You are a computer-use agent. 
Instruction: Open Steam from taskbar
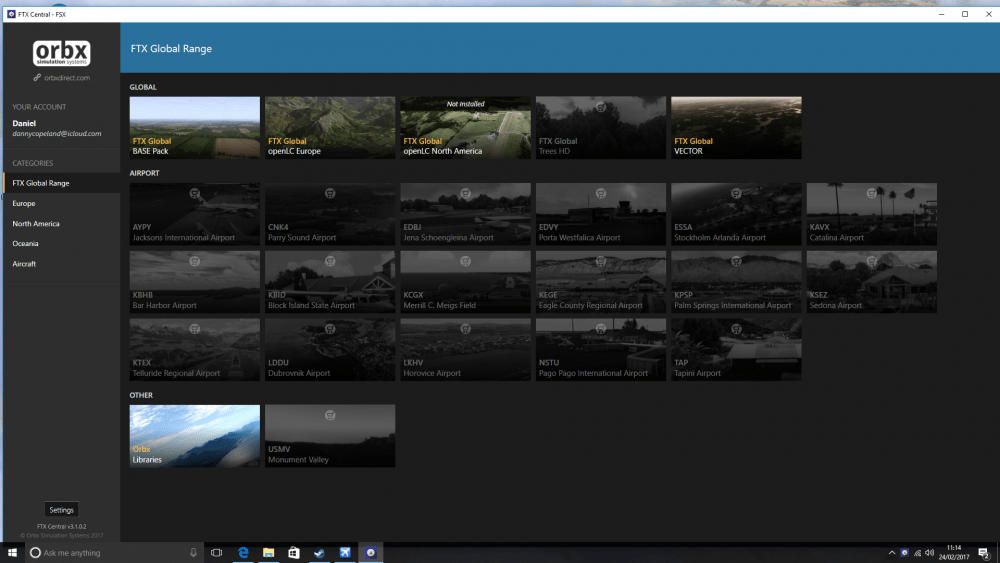coord(319,552)
